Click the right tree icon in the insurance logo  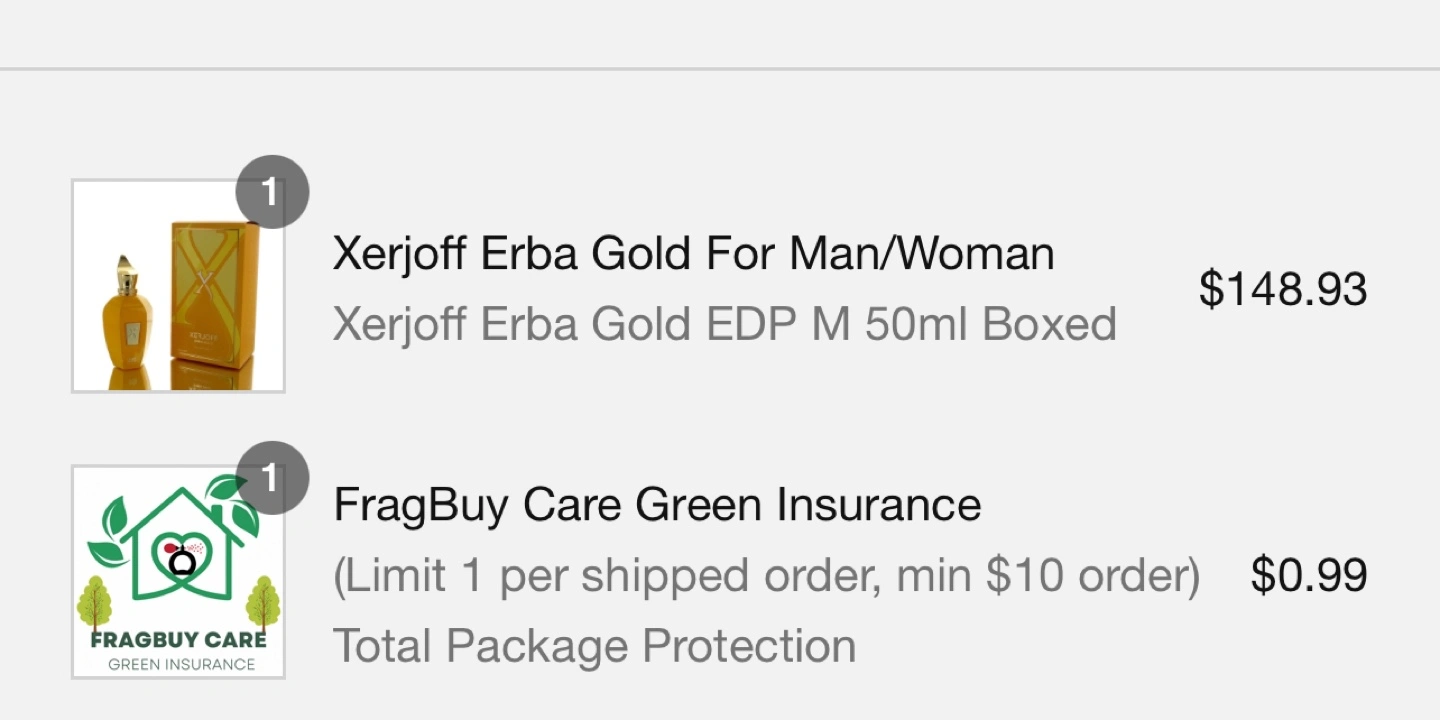click(x=263, y=602)
